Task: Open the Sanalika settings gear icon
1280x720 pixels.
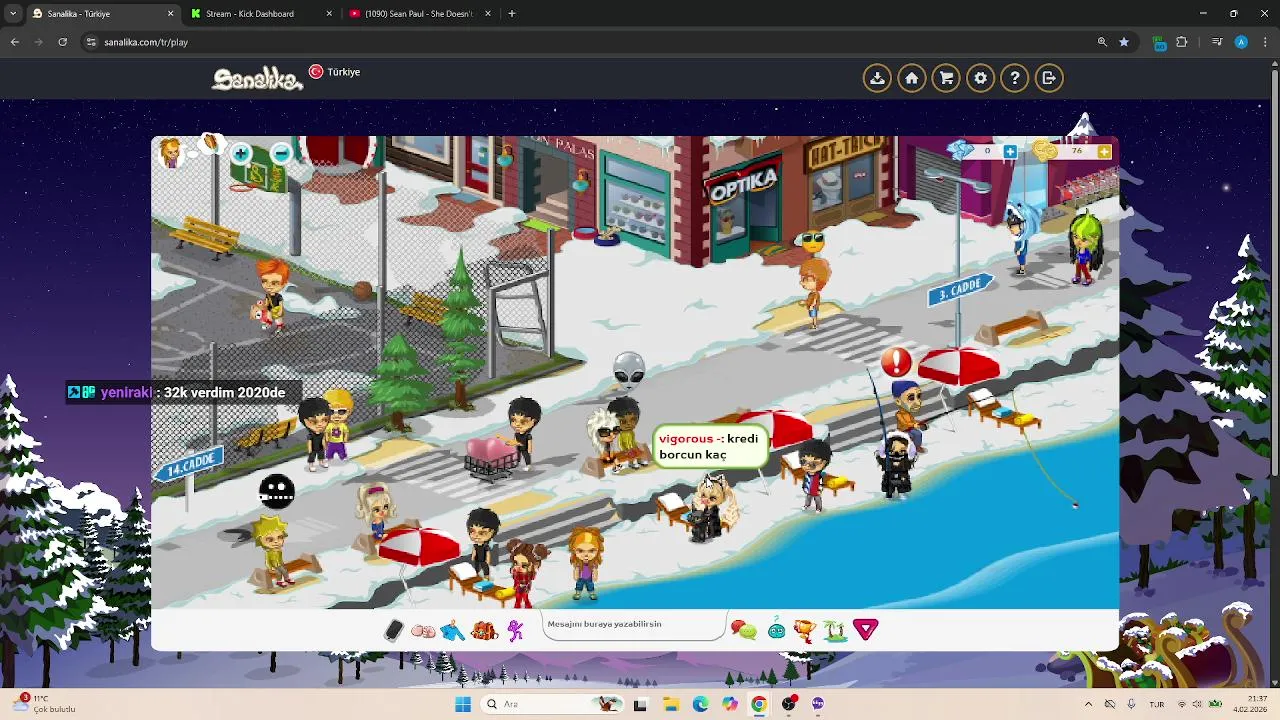Action: (980, 78)
